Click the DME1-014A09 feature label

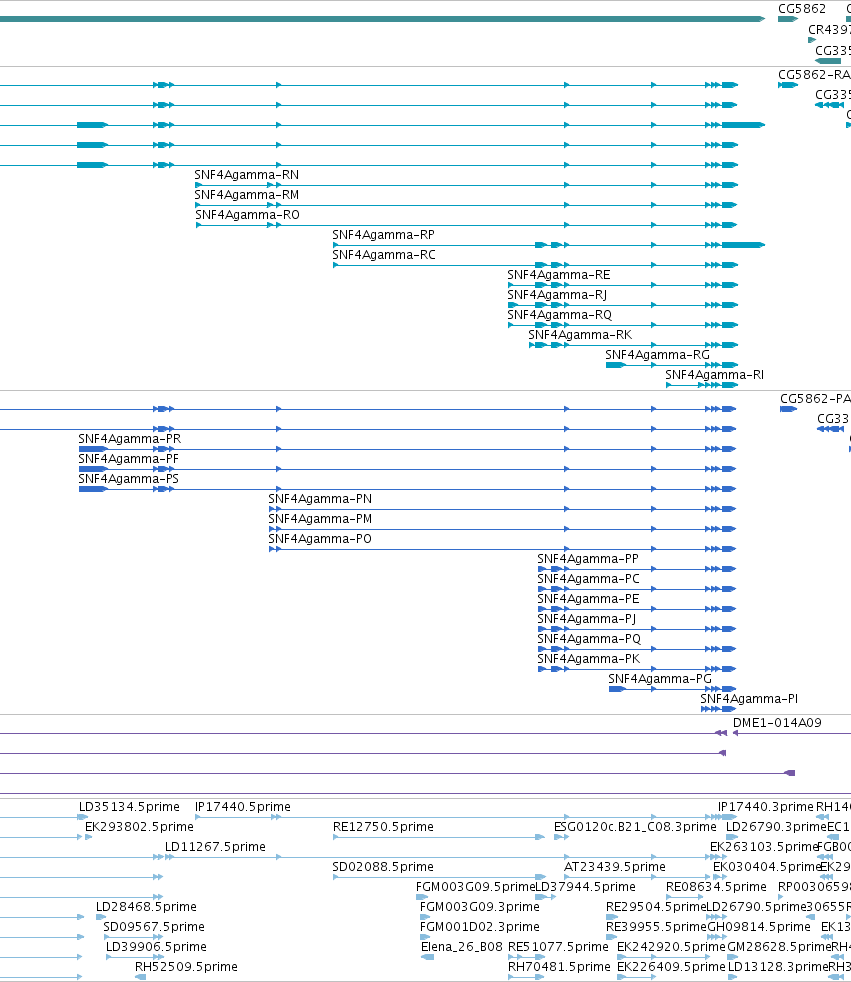click(777, 723)
